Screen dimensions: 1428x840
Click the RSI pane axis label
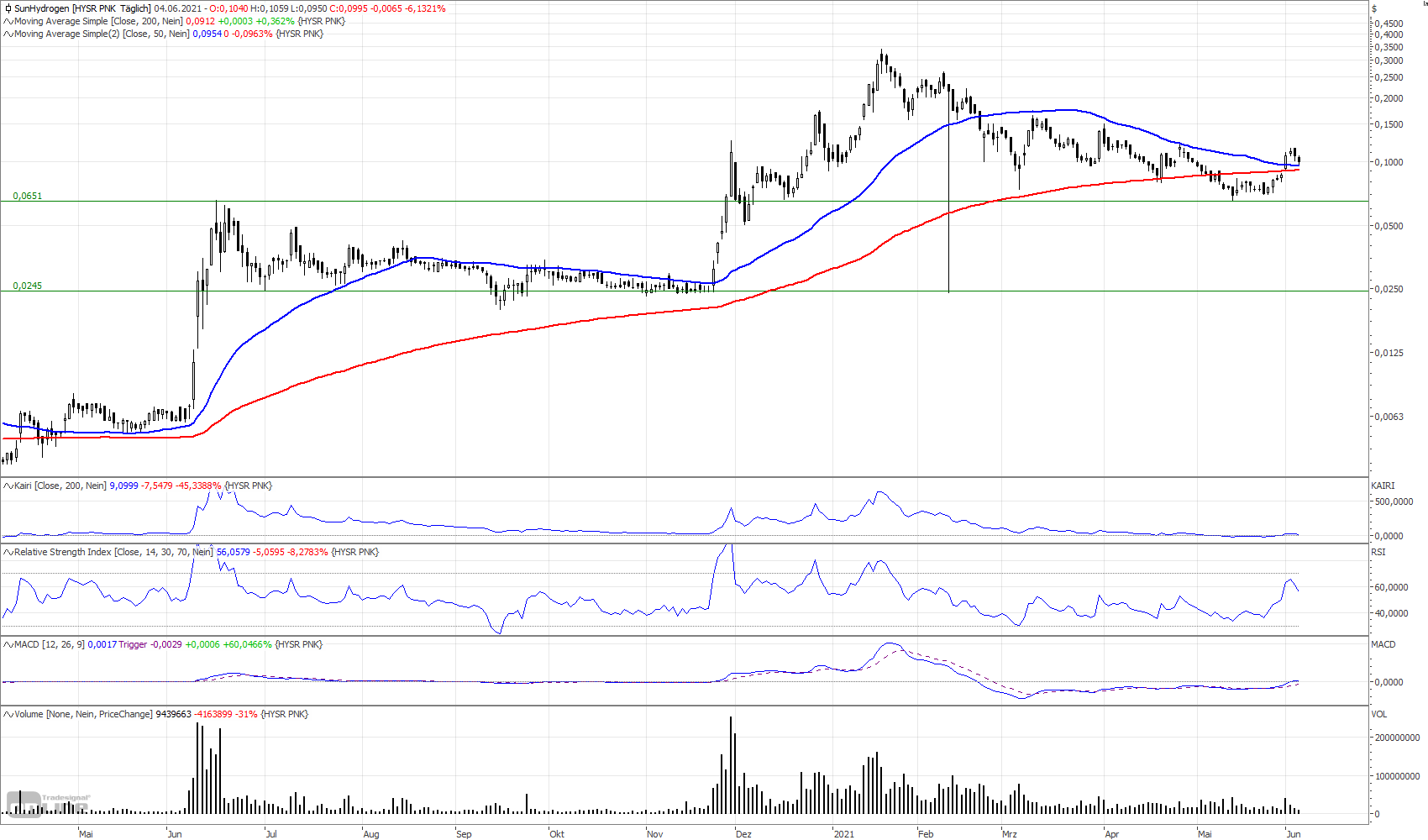1378,552
